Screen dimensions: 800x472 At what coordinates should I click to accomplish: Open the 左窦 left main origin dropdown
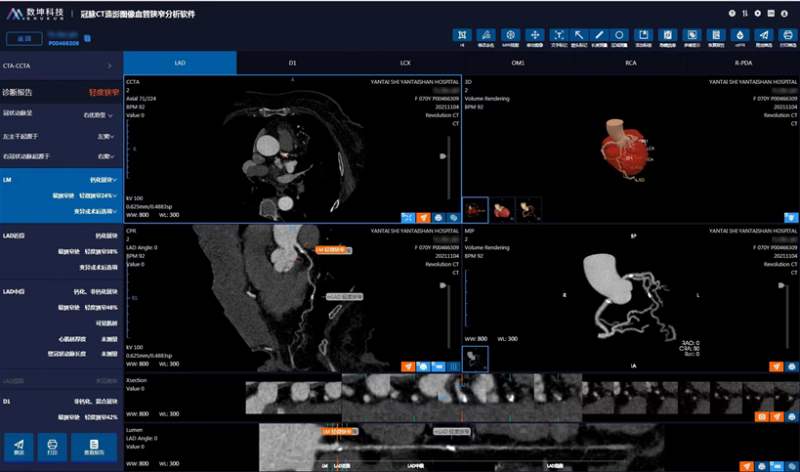tap(104, 137)
